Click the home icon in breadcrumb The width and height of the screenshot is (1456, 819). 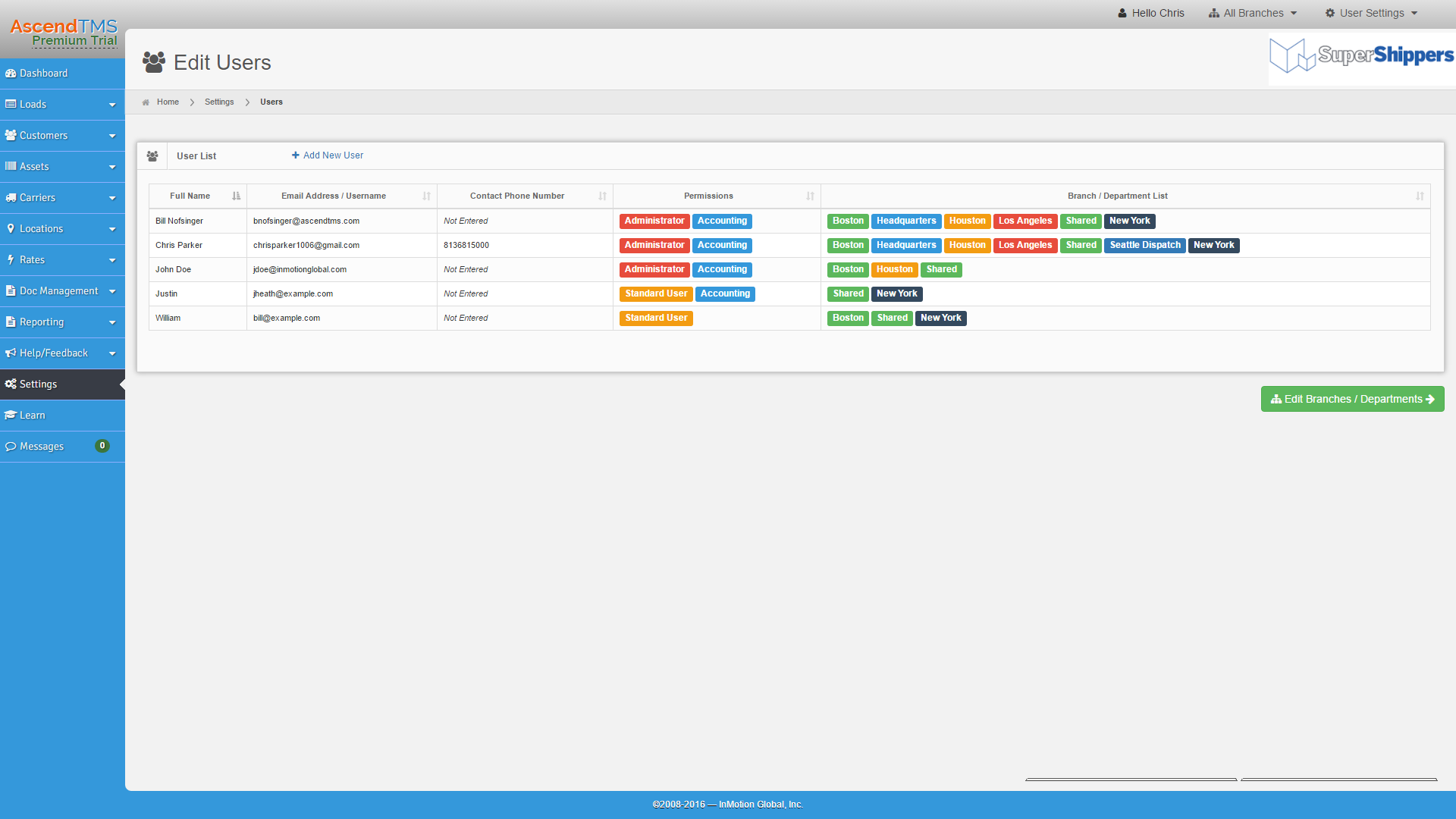coord(146,102)
